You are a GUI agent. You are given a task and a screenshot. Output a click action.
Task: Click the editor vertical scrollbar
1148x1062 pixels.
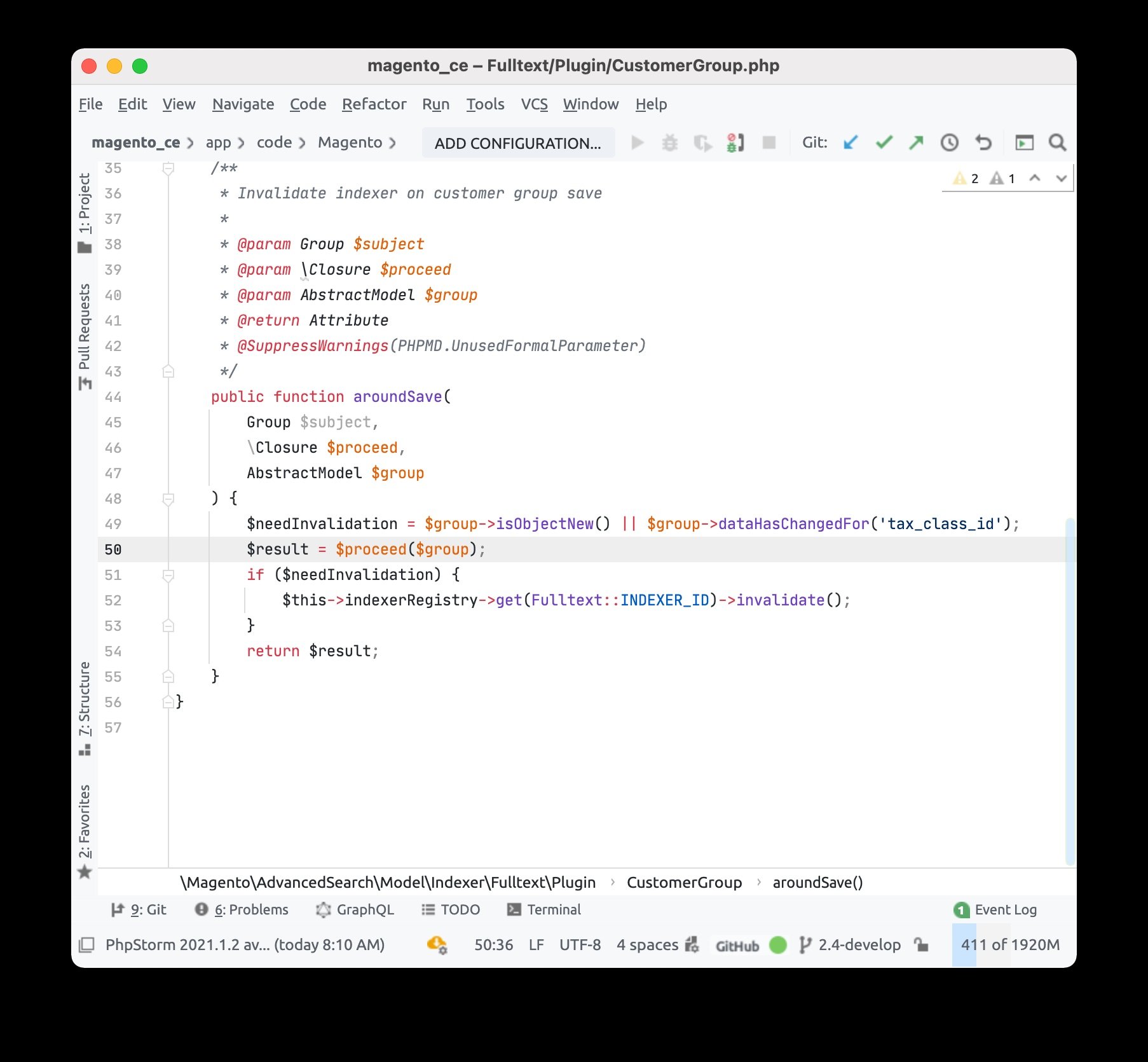tap(1070, 692)
